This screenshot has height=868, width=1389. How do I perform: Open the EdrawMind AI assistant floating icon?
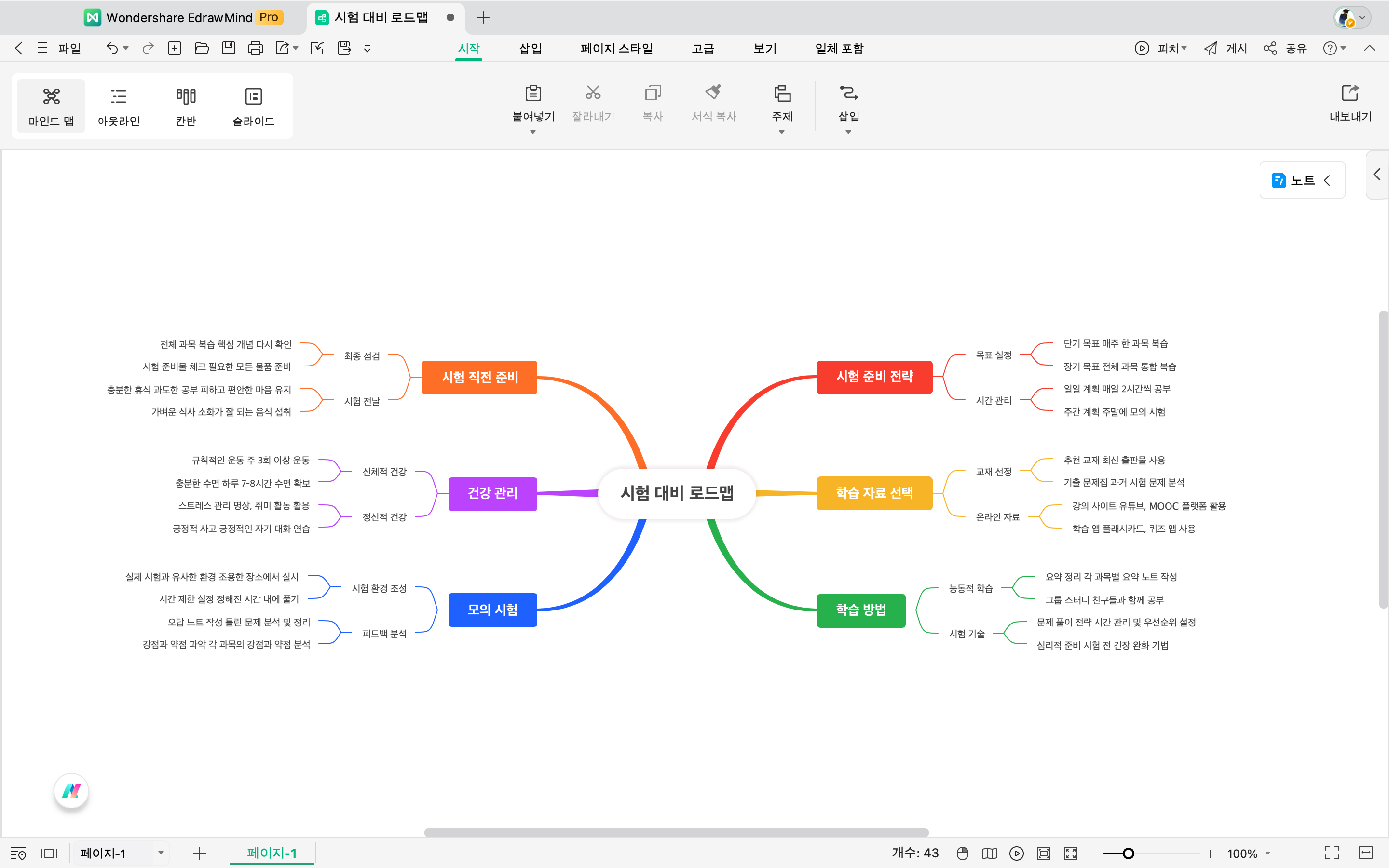[x=71, y=791]
